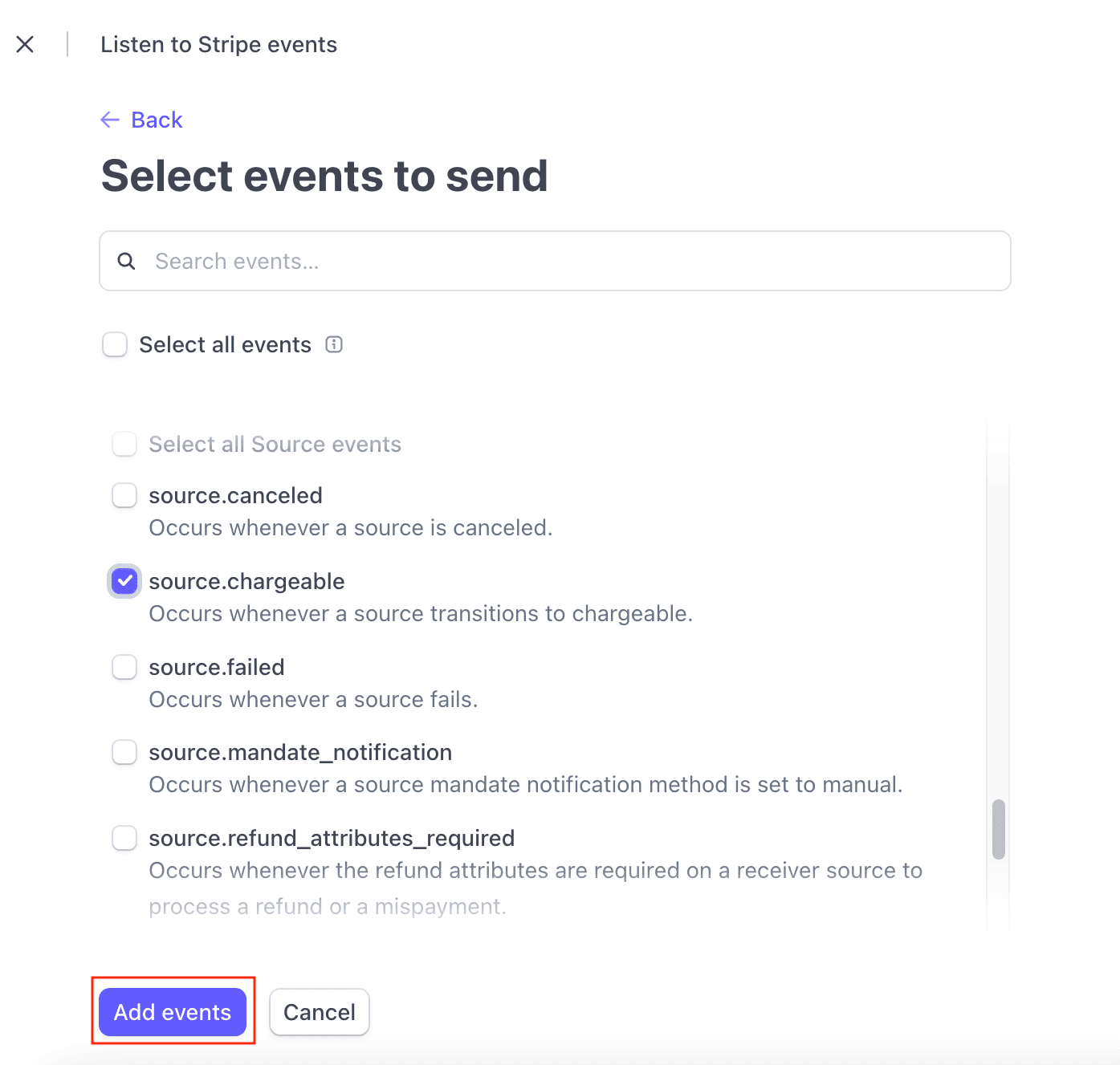This screenshot has width=1120, height=1065.
Task: Check the source.canceled event checkbox
Action: [124, 495]
